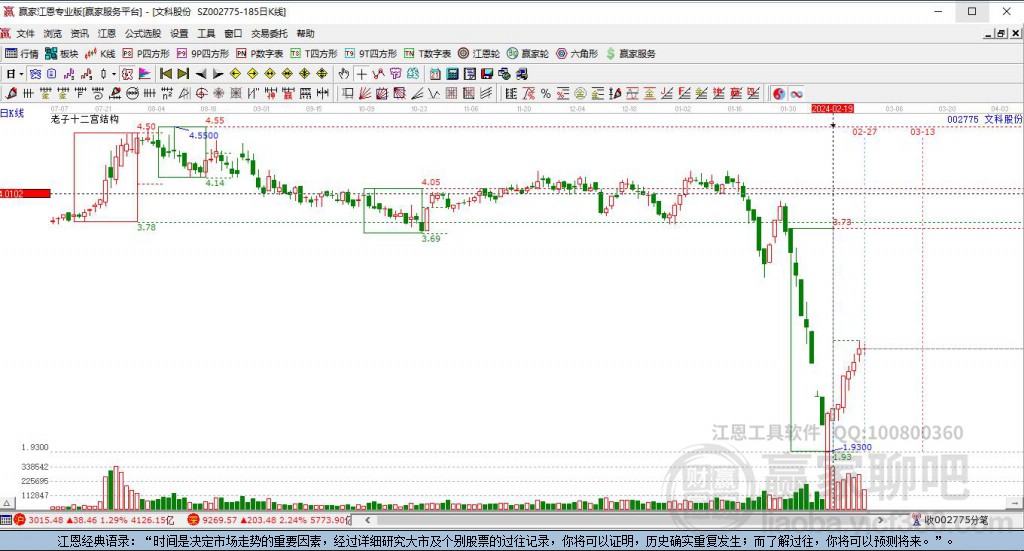Select the red pencil drawing tool

(10, 93)
